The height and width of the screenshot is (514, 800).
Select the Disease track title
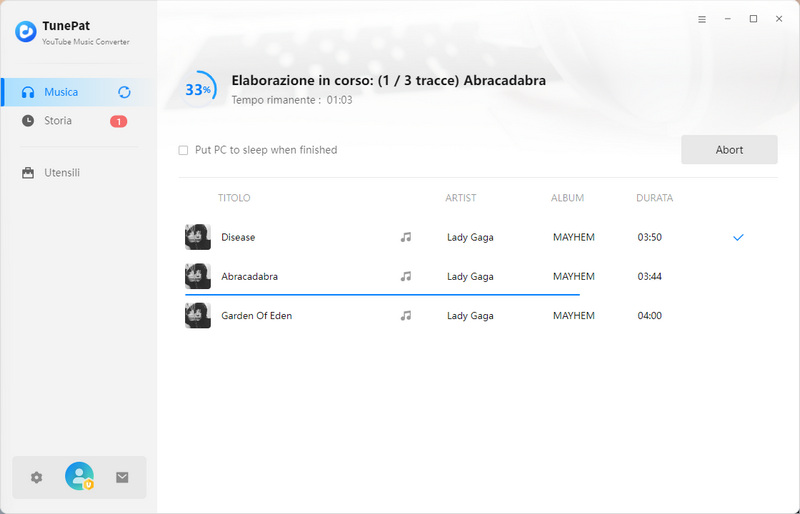tap(238, 237)
